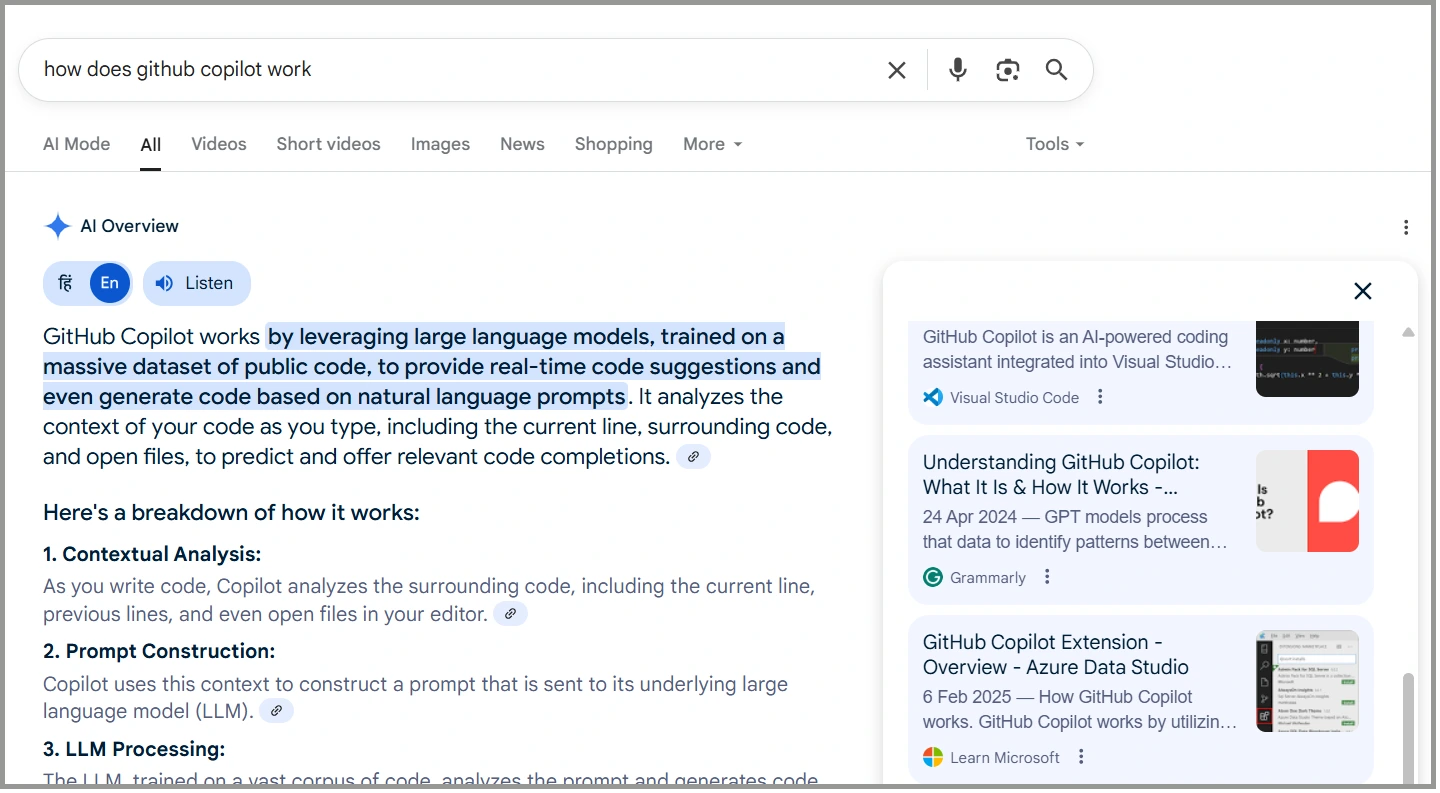
Task: Open 'Understanding GitHub Copilot' Grammarly result
Action: click(x=1061, y=475)
